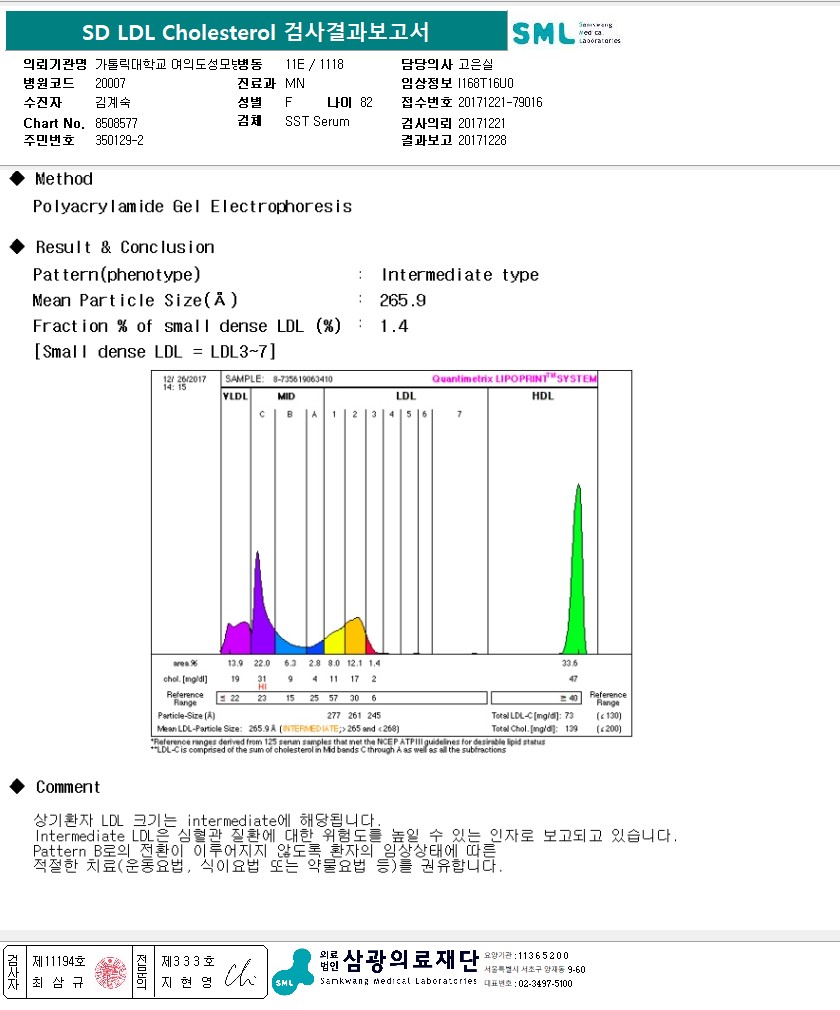
Task: Select the comment line beginning '상기환자 LDL 크기는'
Action: pos(207,821)
